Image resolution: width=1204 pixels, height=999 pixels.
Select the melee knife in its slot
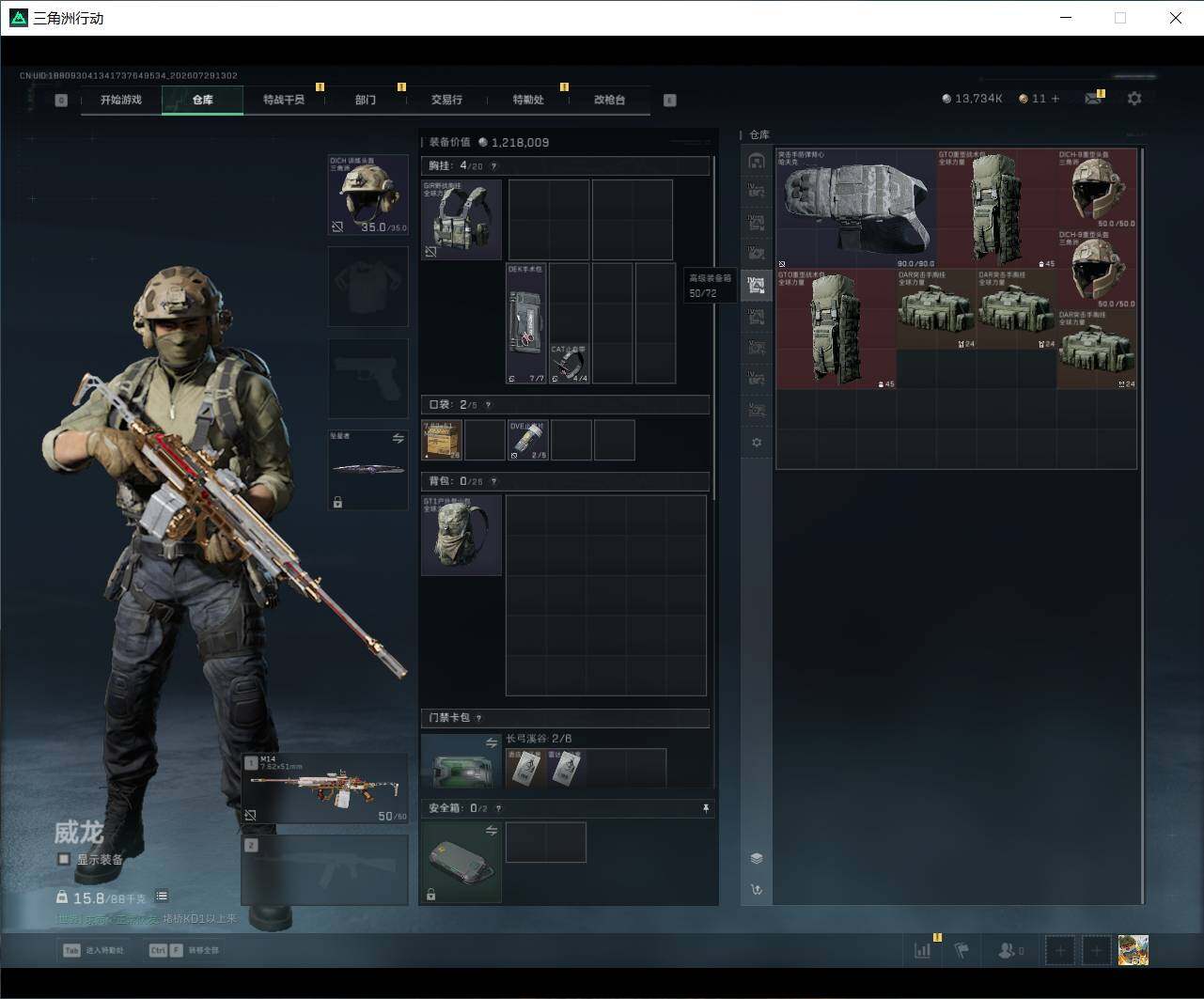(x=368, y=470)
